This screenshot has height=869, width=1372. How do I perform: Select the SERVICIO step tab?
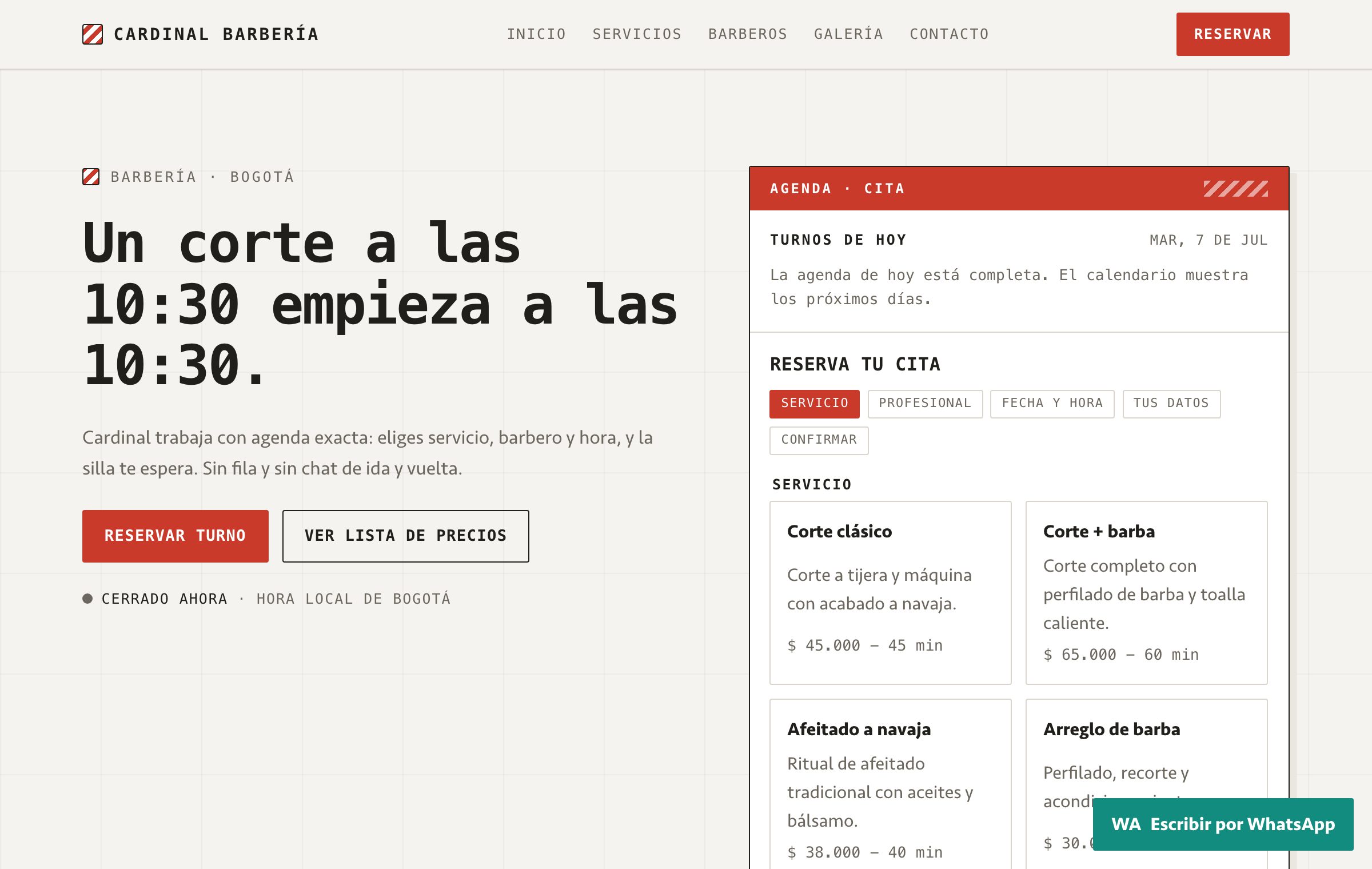[x=814, y=404]
